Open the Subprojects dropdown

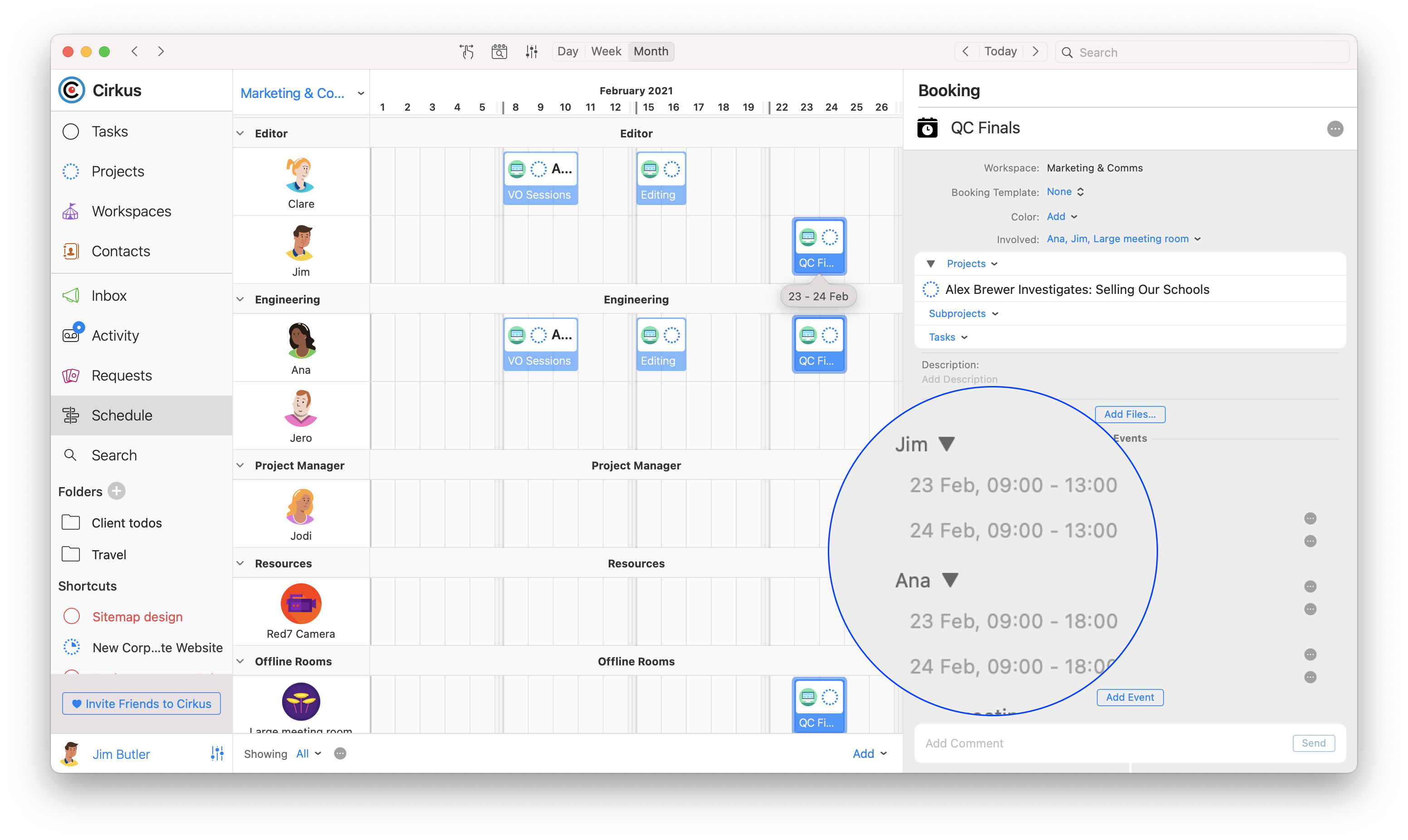click(963, 313)
